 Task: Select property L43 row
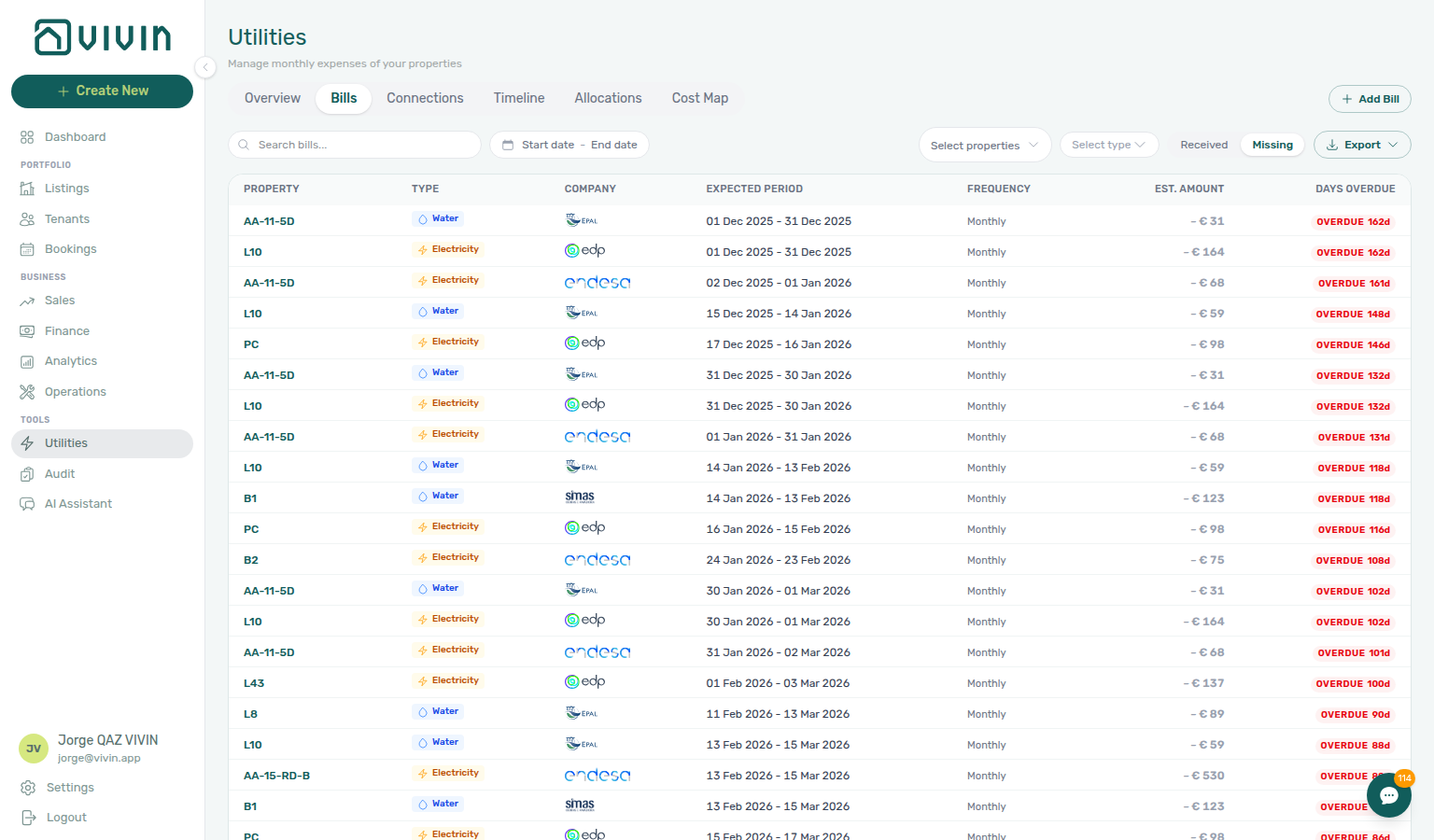[819, 683]
